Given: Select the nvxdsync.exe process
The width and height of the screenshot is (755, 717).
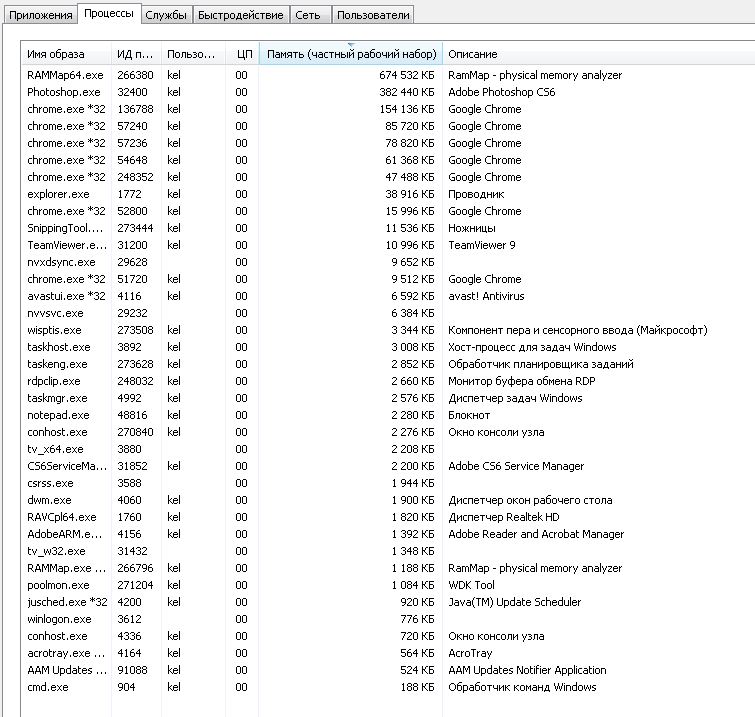Looking at the screenshot, I should tap(388, 262).
